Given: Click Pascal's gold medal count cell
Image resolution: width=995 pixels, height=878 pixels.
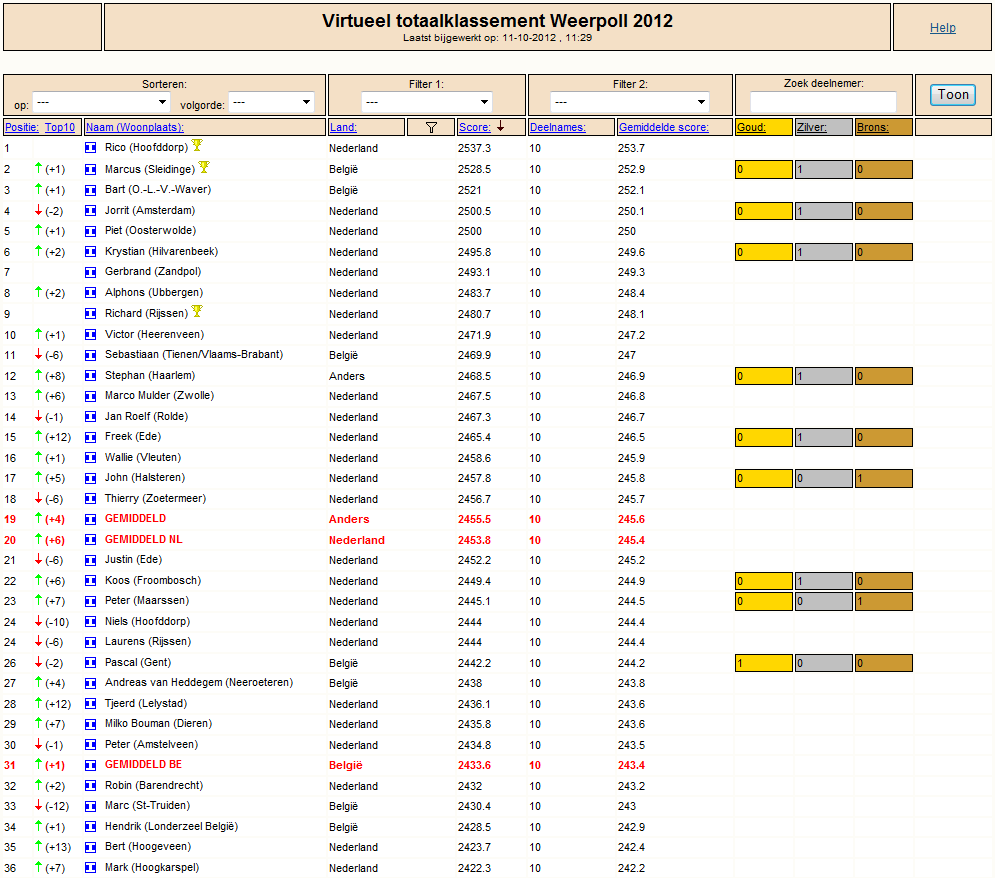Looking at the screenshot, I should point(764,663).
